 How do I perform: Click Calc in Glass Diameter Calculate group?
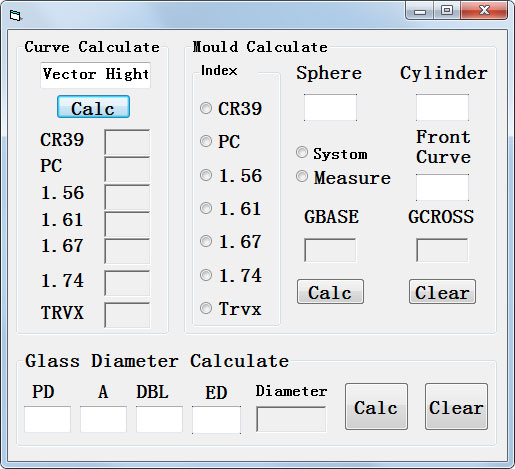(376, 406)
